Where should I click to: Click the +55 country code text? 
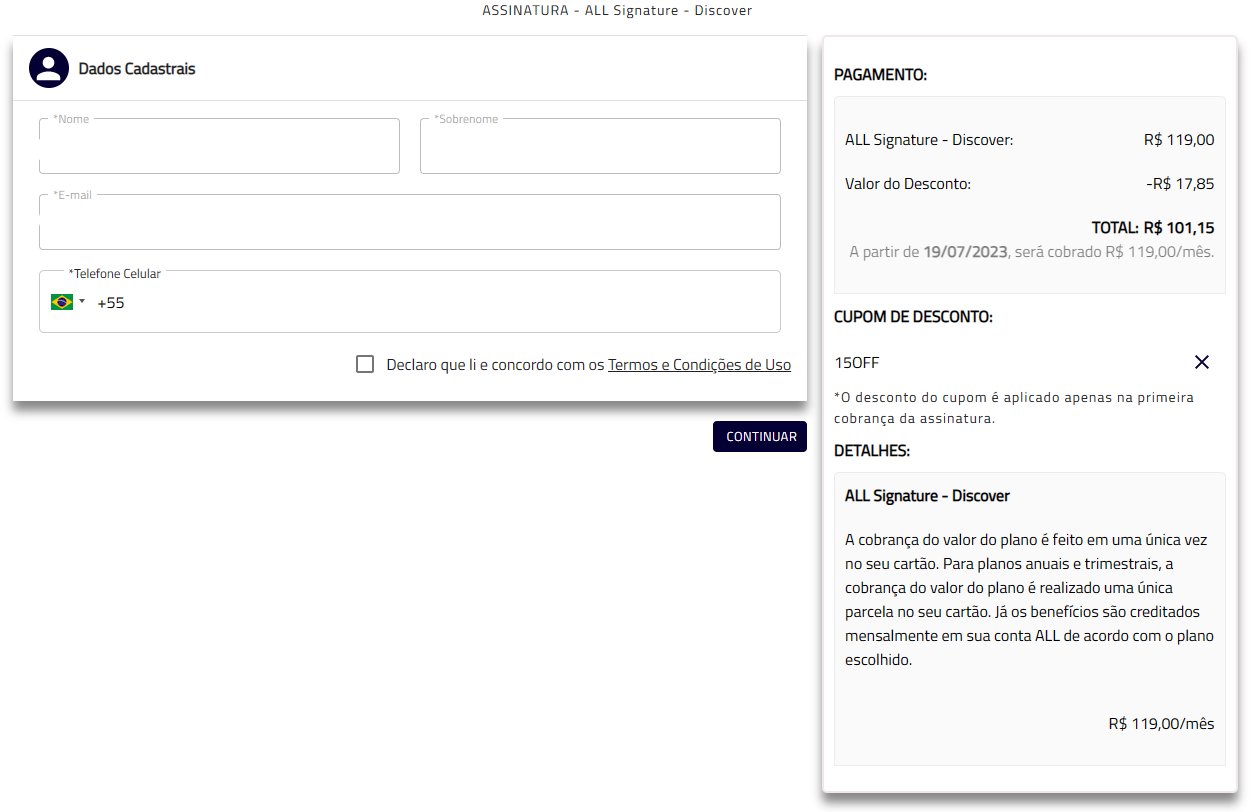[111, 303]
